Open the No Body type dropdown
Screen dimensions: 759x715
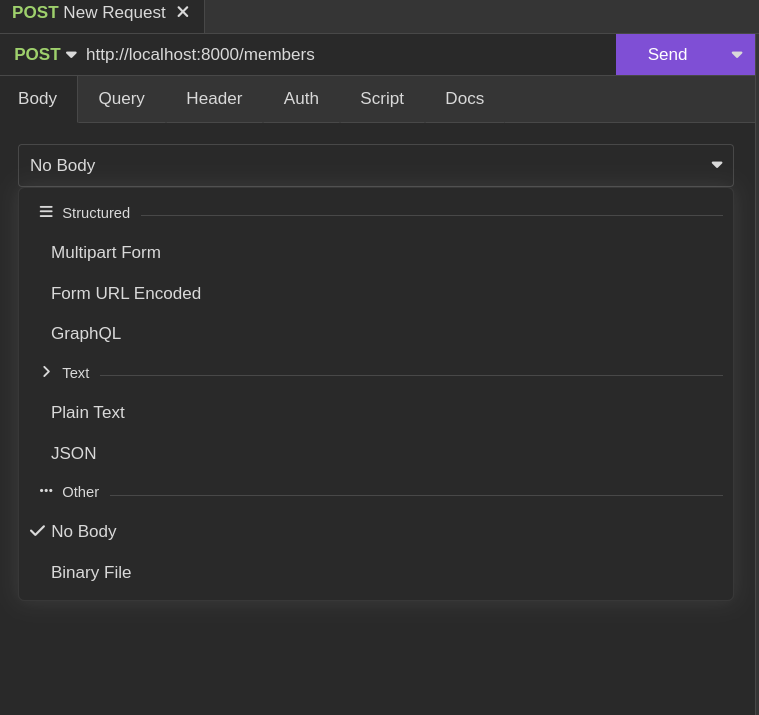[x=376, y=166]
